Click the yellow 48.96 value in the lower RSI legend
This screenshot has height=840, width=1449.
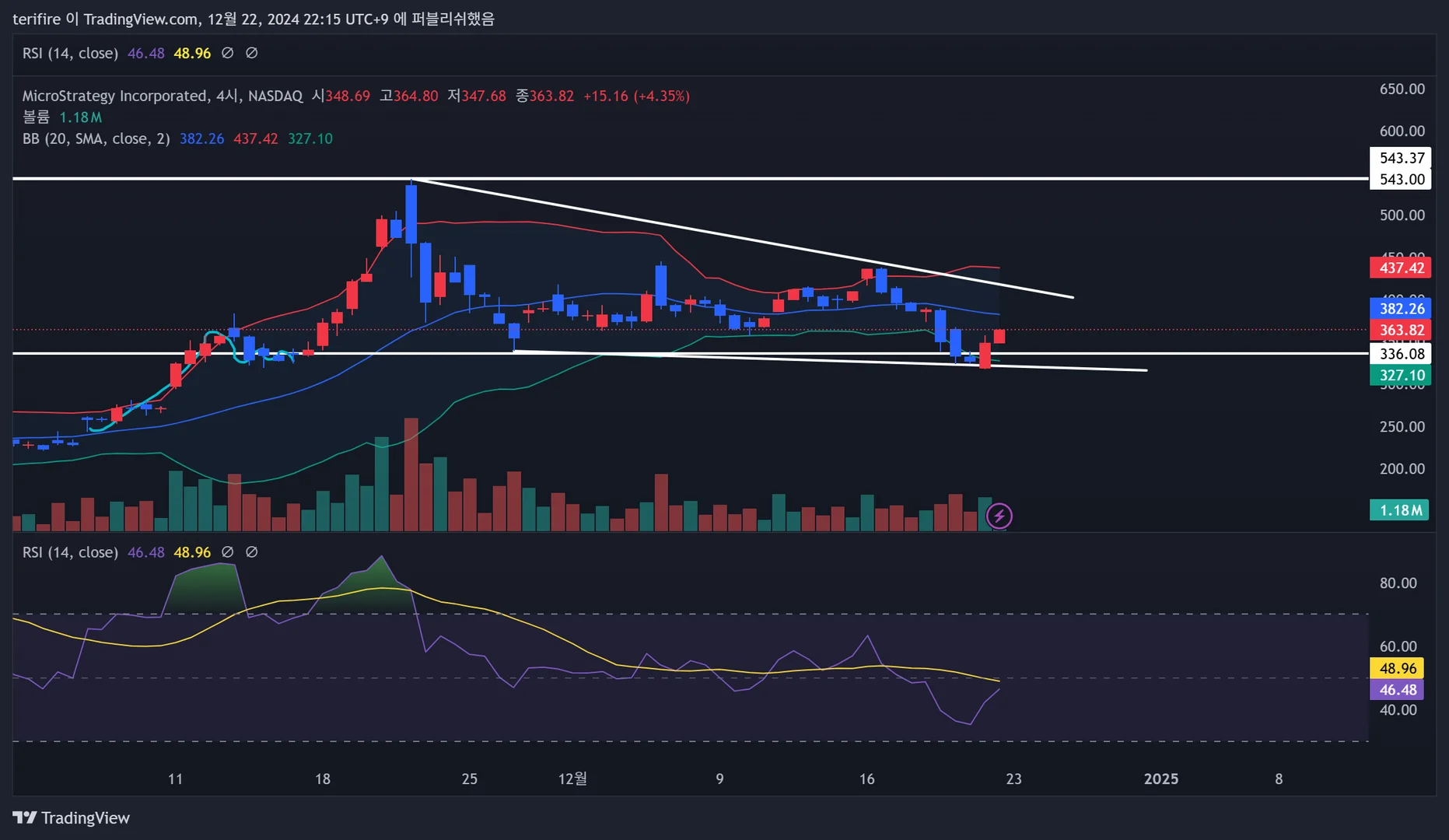click(192, 552)
